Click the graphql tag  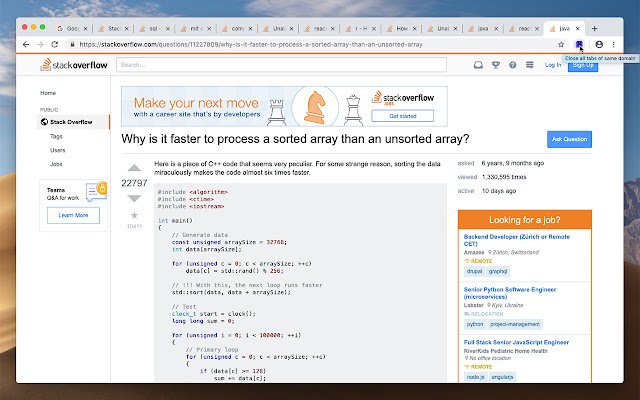pos(498,271)
